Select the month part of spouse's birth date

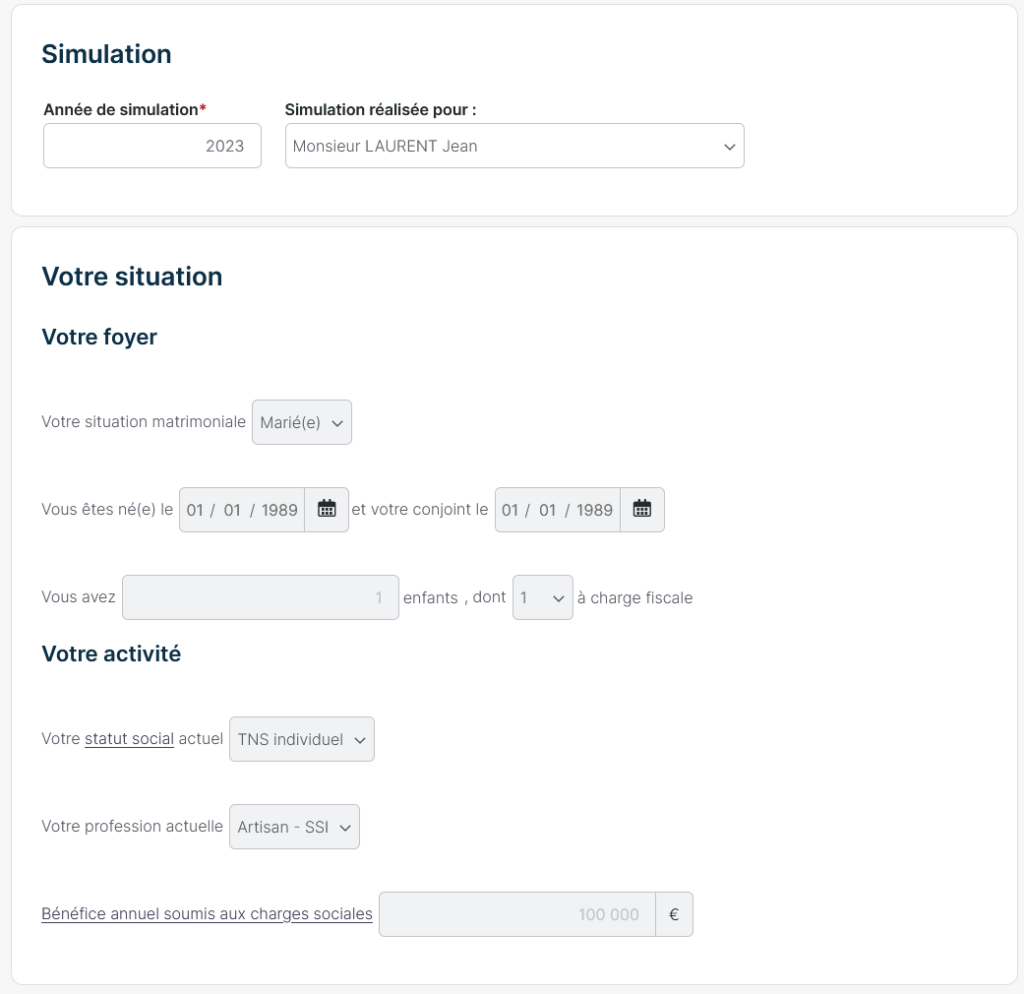547,510
